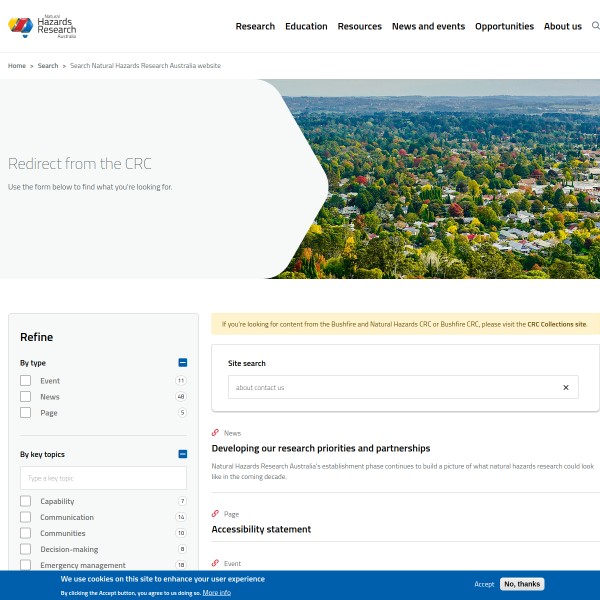Open the search magnifier icon in header
Screen dimensions: 600x600
(x=595, y=26)
